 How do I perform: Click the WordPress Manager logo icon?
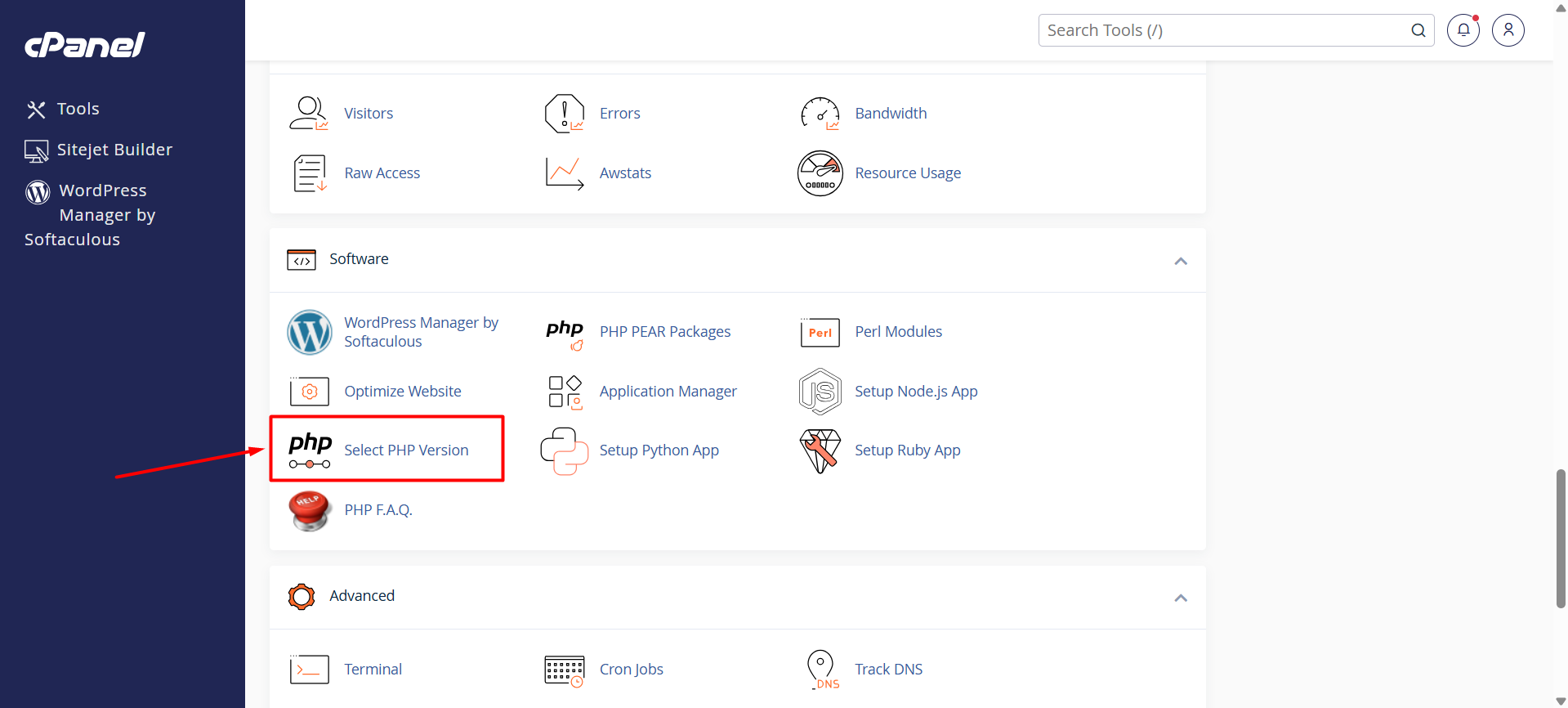tap(310, 332)
